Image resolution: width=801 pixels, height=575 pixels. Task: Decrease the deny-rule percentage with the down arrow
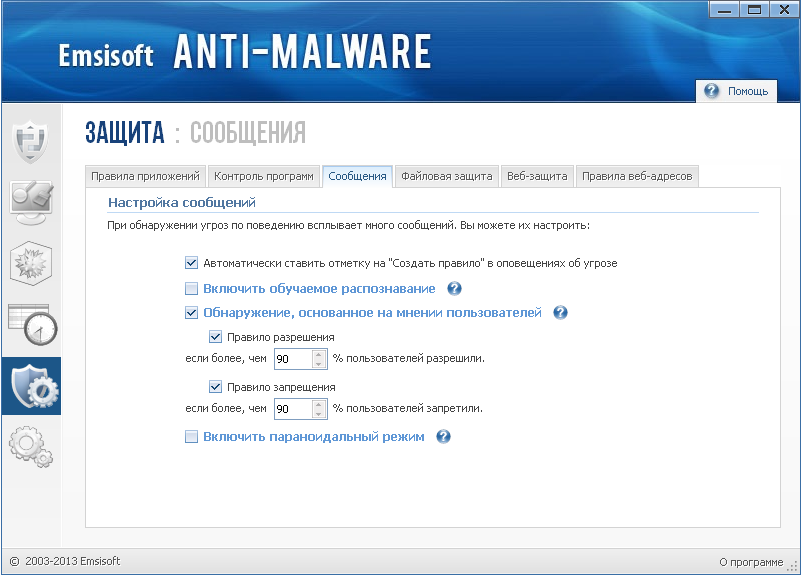[319, 413]
